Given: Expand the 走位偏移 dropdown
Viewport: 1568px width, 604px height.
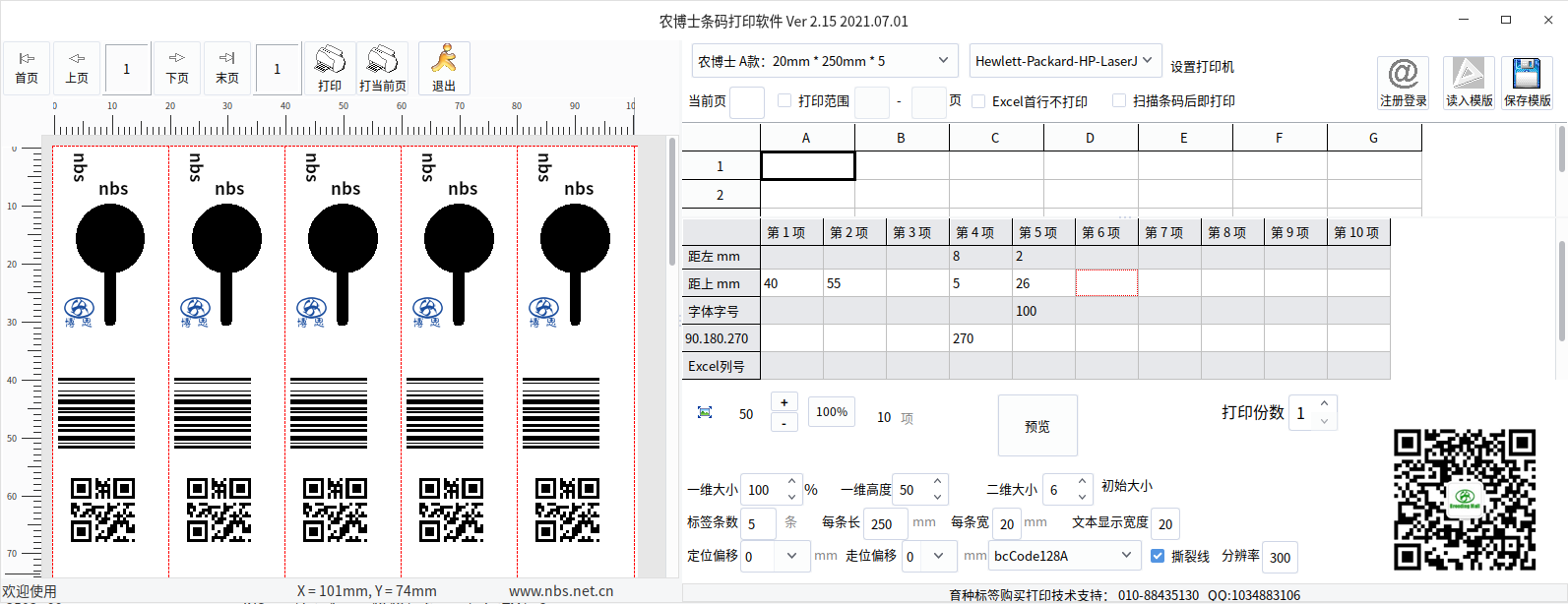Looking at the screenshot, I should point(939,557).
